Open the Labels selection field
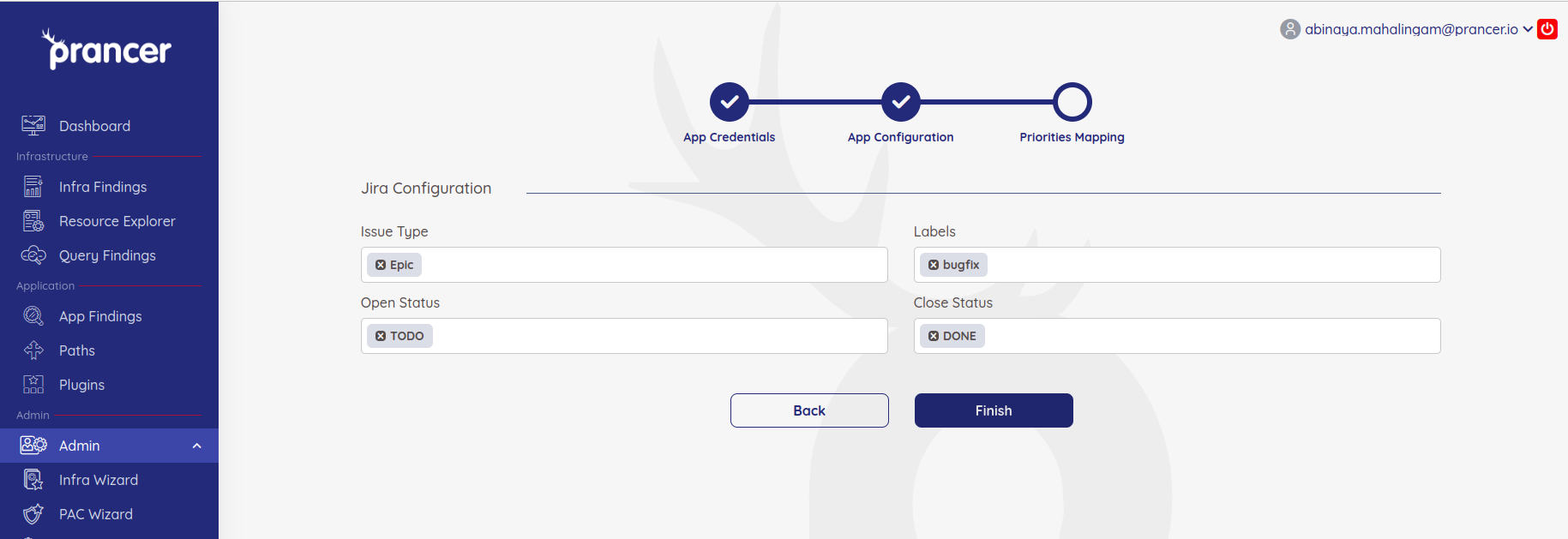This screenshot has height=539, width=1568. [x=1177, y=265]
